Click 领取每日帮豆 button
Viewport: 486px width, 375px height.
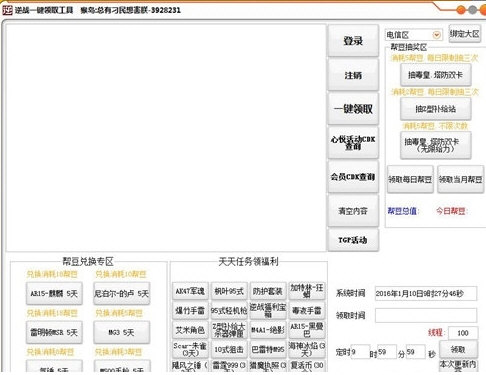[x=410, y=179]
